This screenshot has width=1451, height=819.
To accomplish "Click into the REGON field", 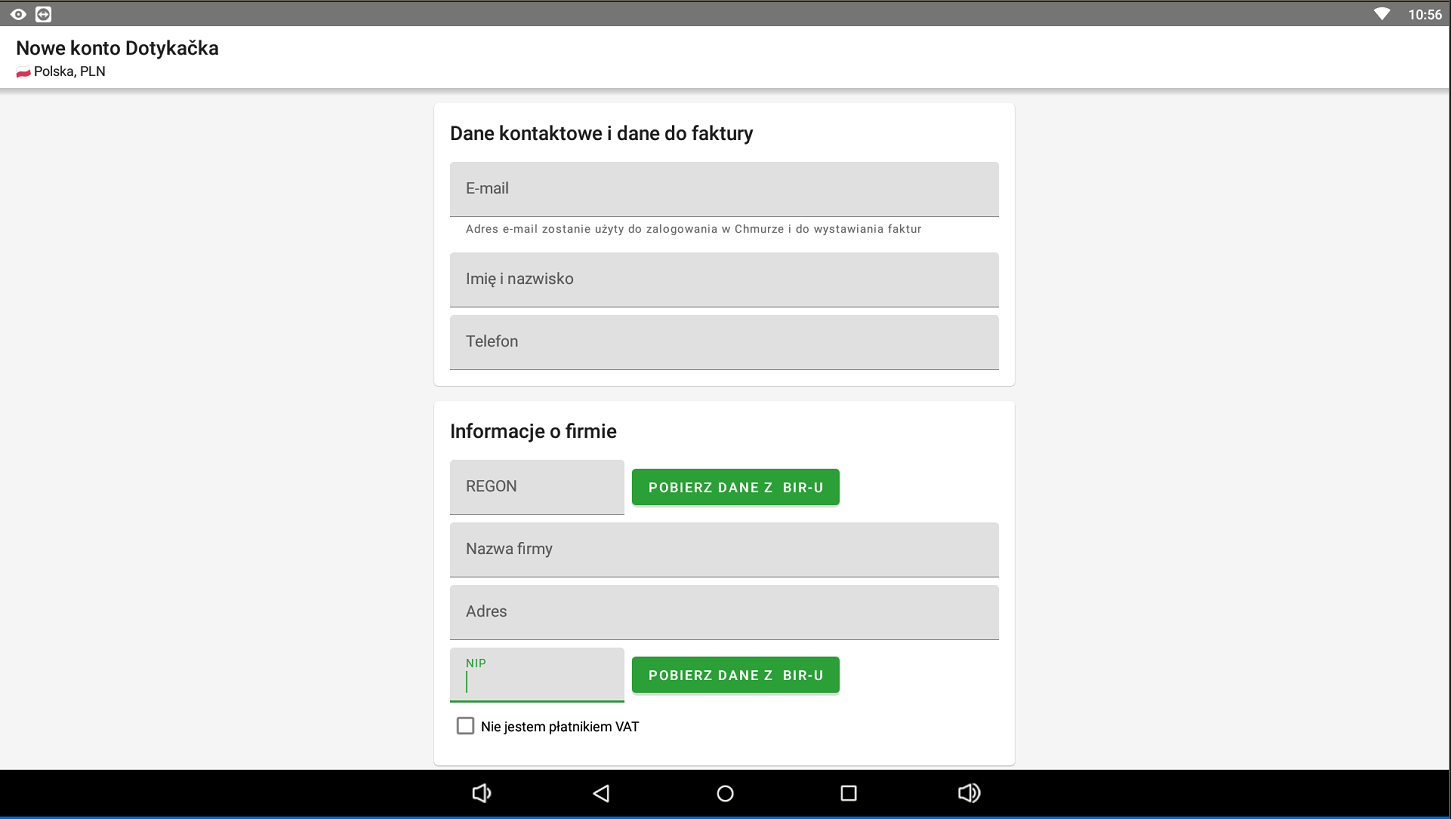I will (537, 487).
